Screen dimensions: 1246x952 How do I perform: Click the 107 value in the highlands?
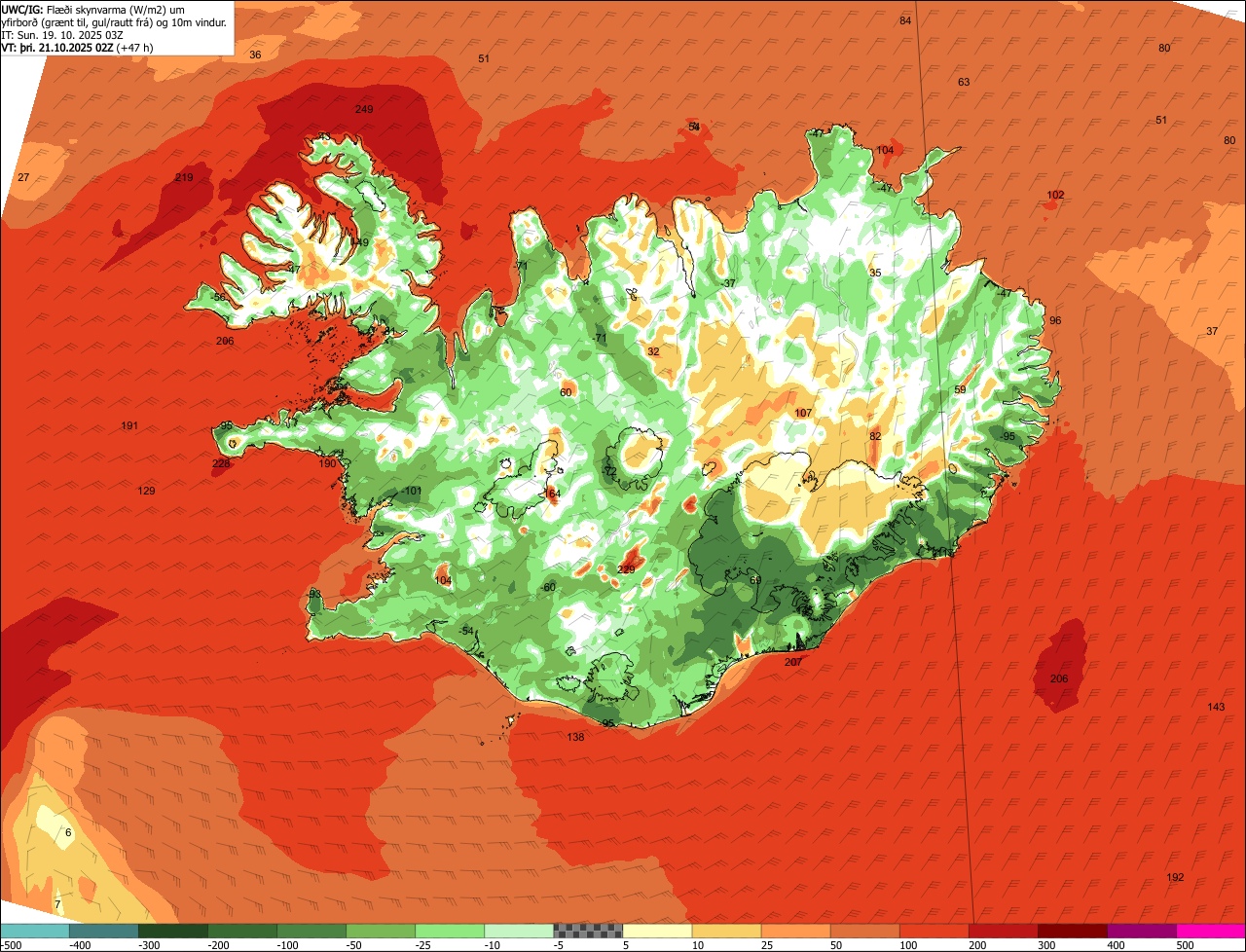[x=803, y=413]
